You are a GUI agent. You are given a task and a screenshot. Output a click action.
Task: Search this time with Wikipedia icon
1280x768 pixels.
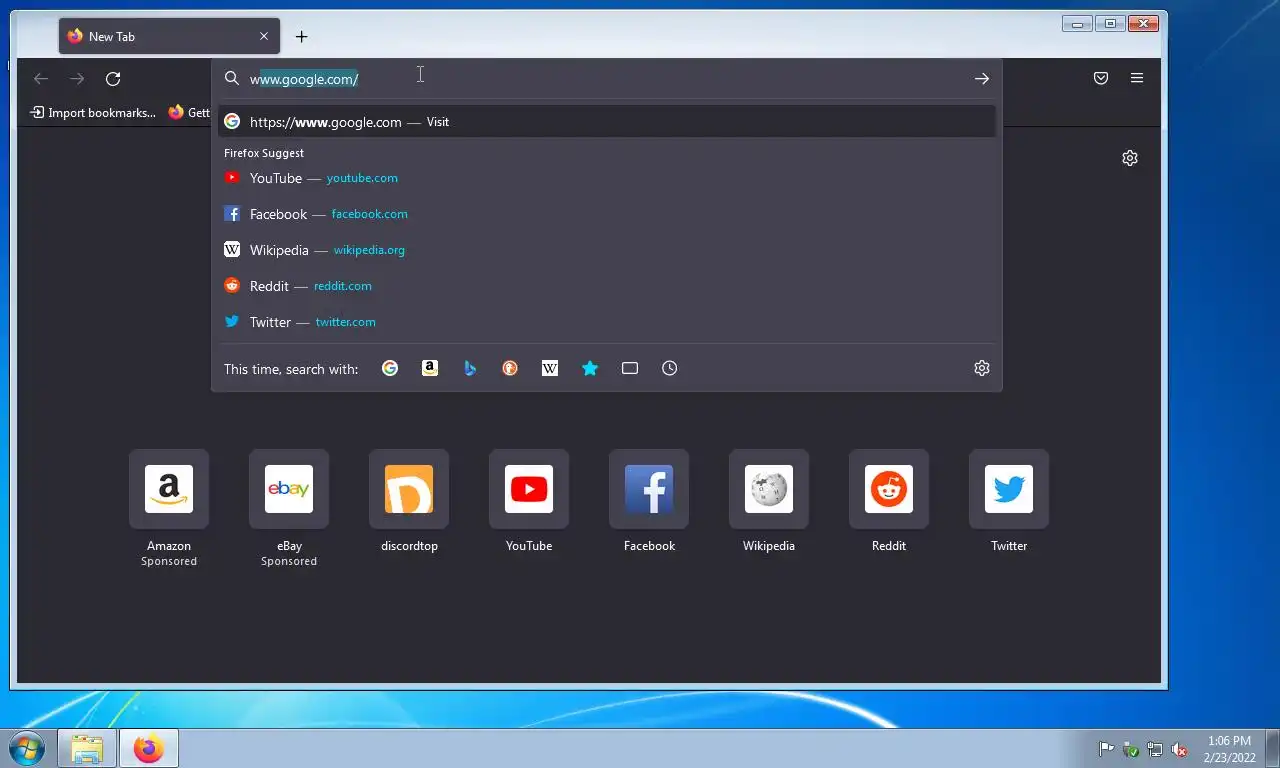coord(550,368)
